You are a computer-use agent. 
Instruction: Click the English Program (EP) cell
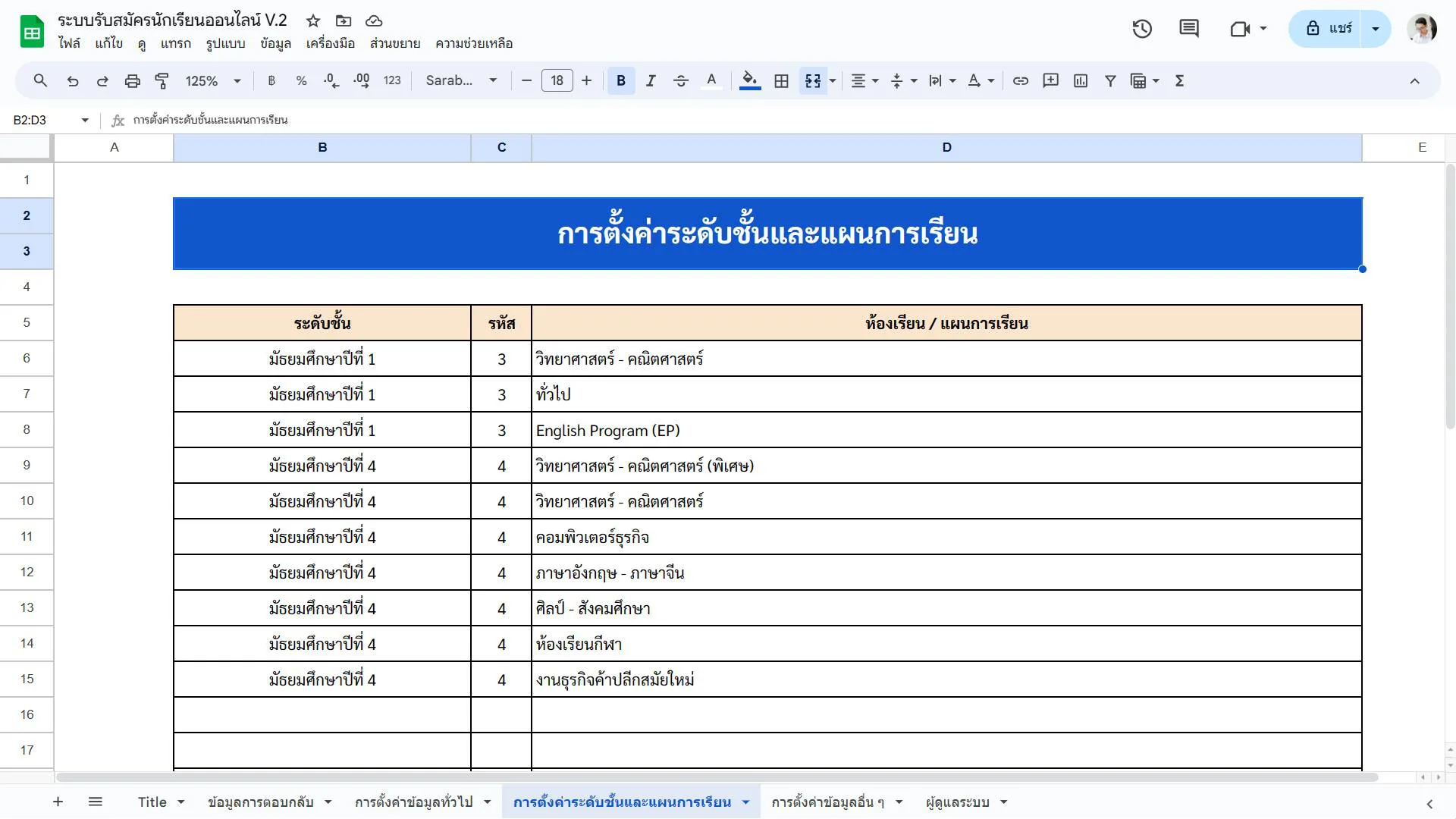(946, 430)
